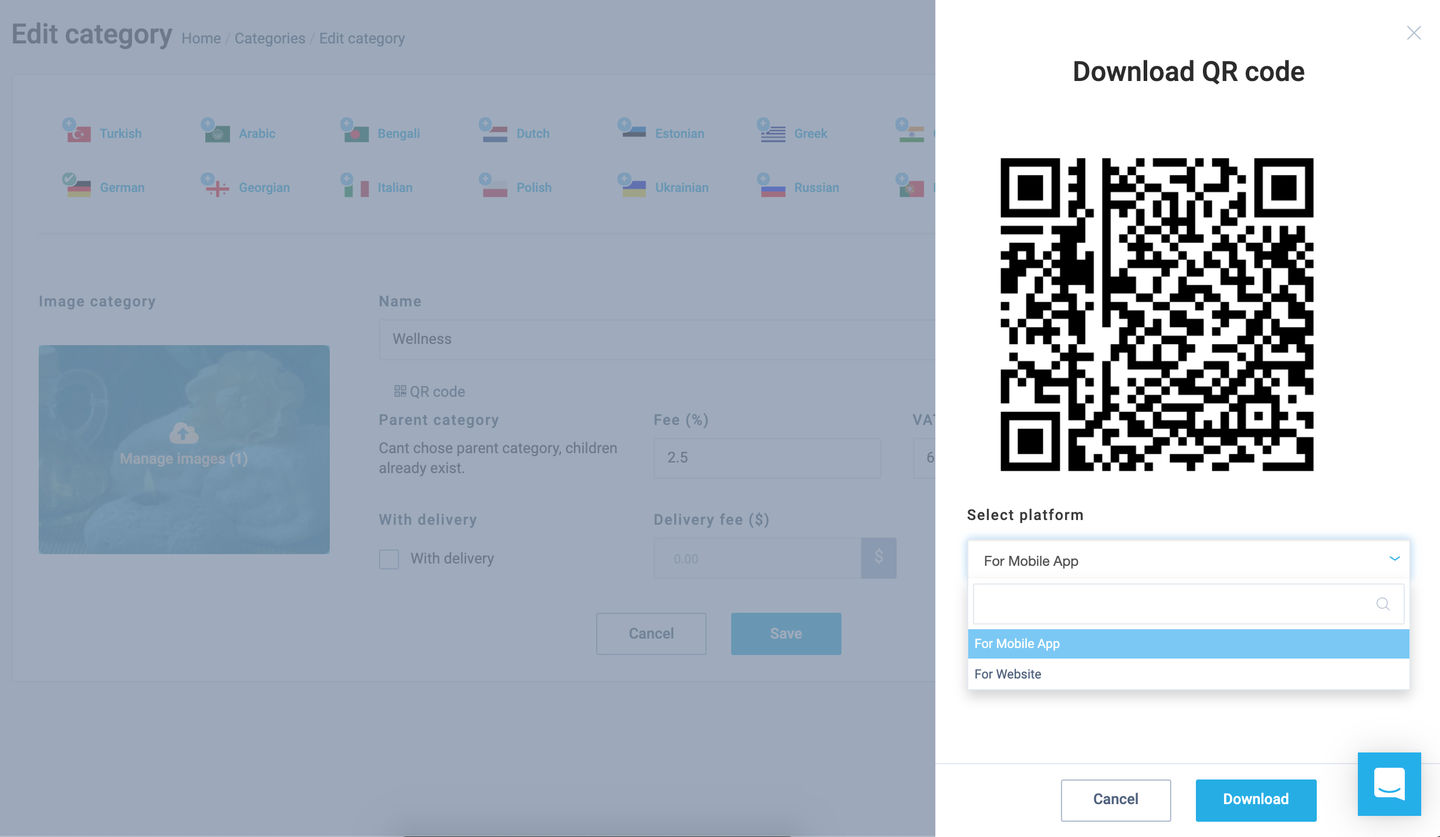Click the Turkish flag icon

79,133
